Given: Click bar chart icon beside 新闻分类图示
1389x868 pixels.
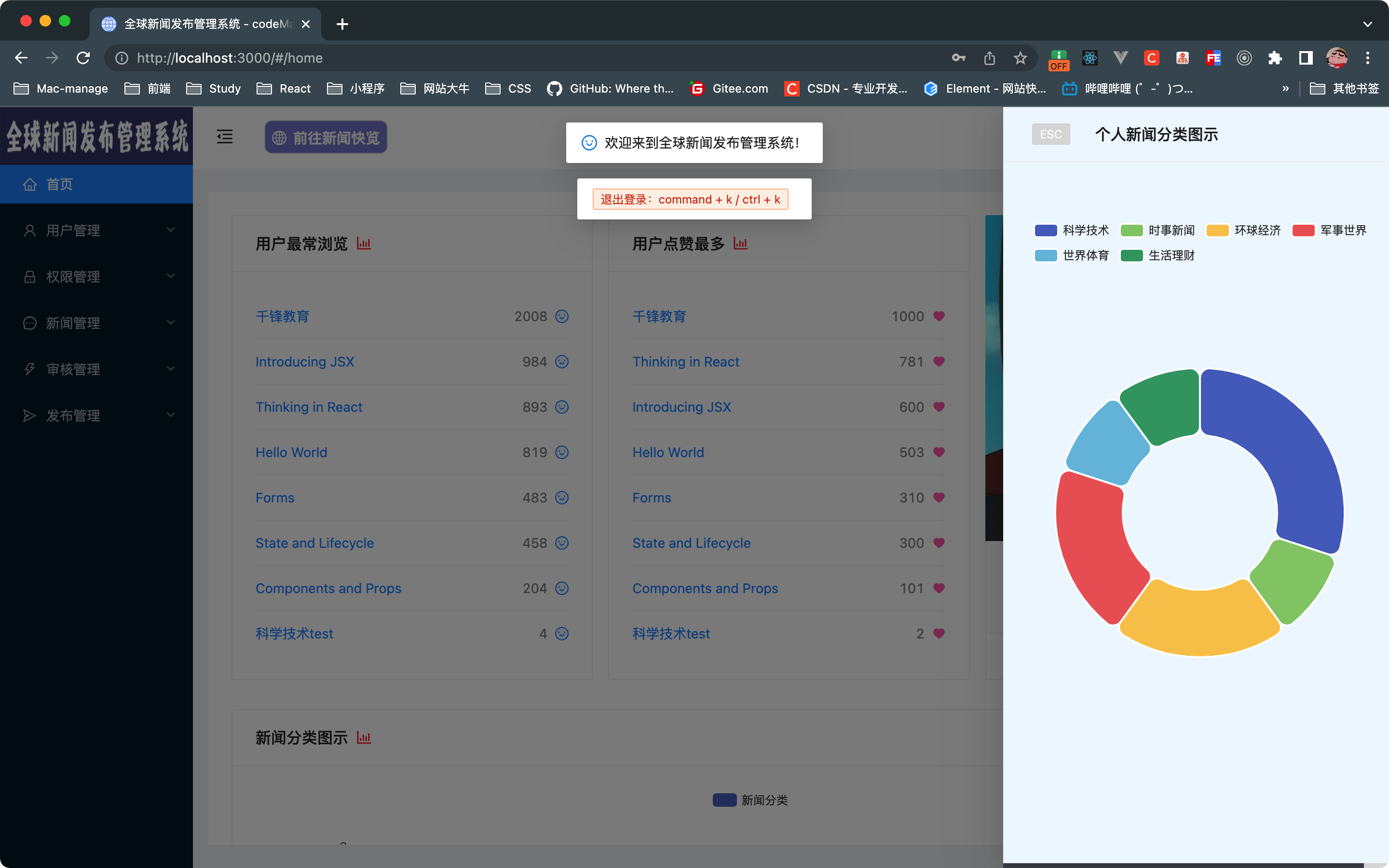Looking at the screenshot, I should point(364,737).
